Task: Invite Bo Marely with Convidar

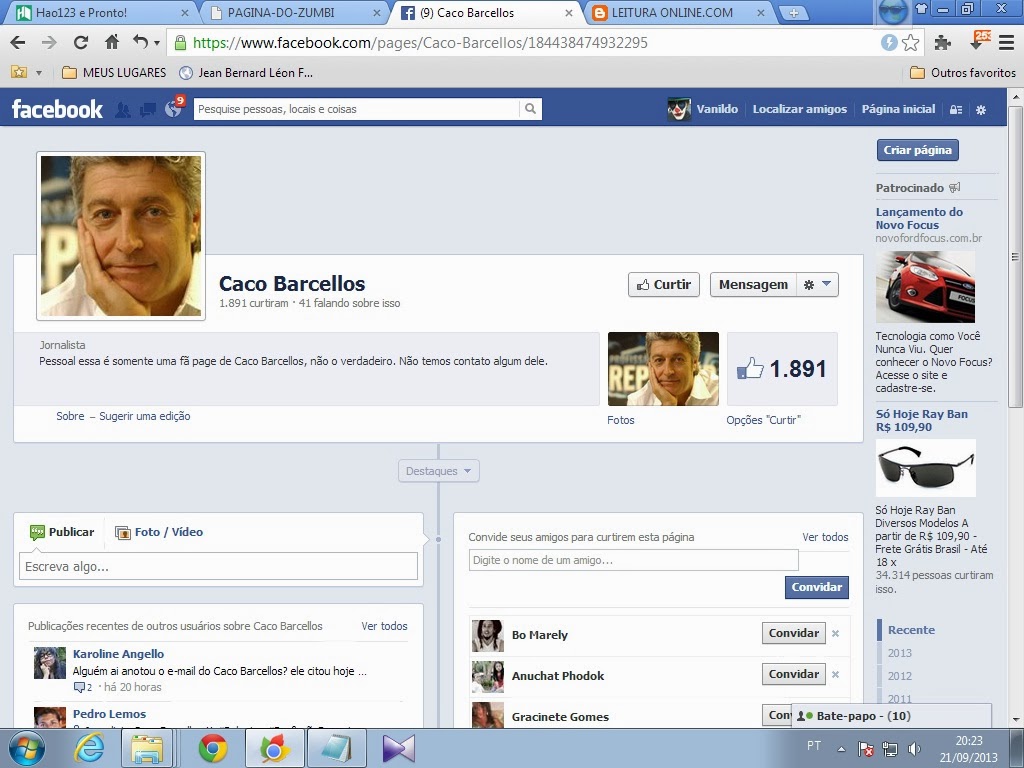Action: pos(793,633)
